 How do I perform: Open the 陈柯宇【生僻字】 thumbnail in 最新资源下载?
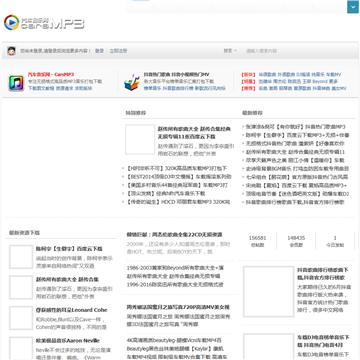pos(21,257)
